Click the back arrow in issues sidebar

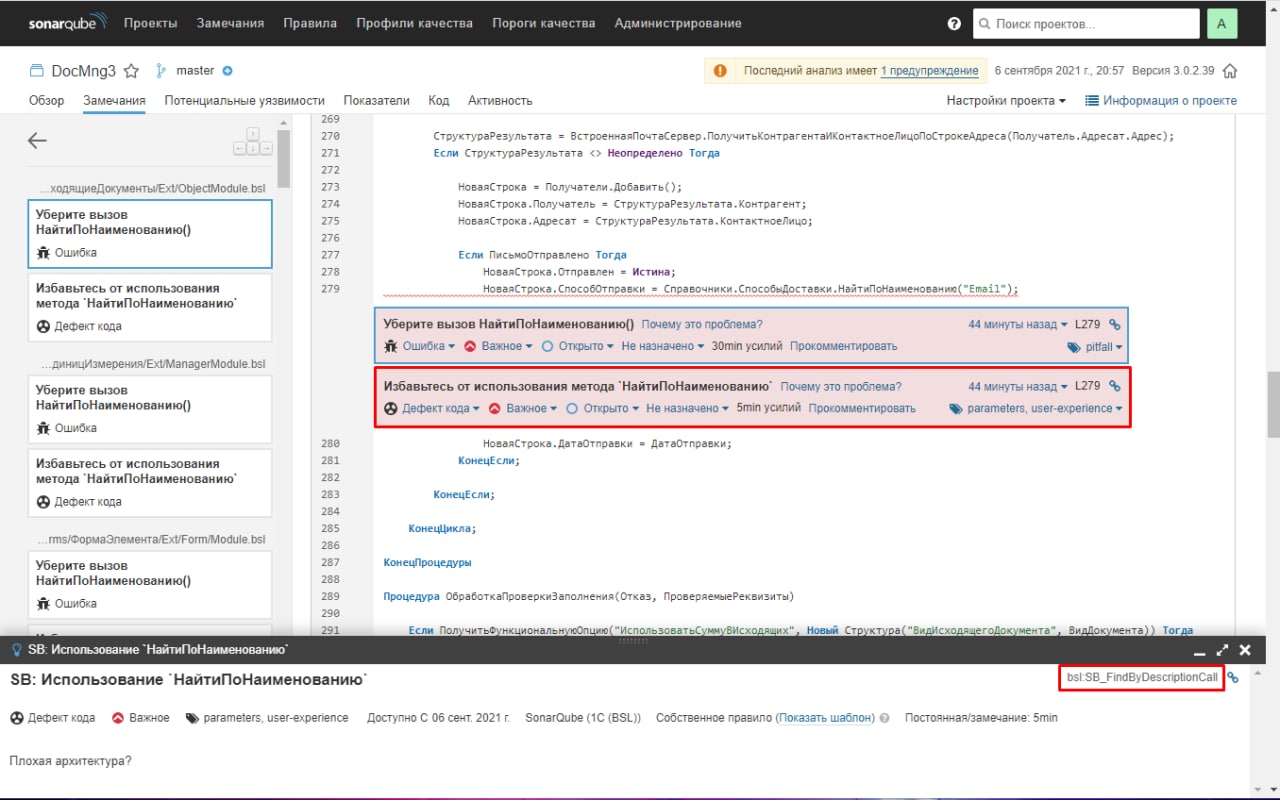coord(37,141)
